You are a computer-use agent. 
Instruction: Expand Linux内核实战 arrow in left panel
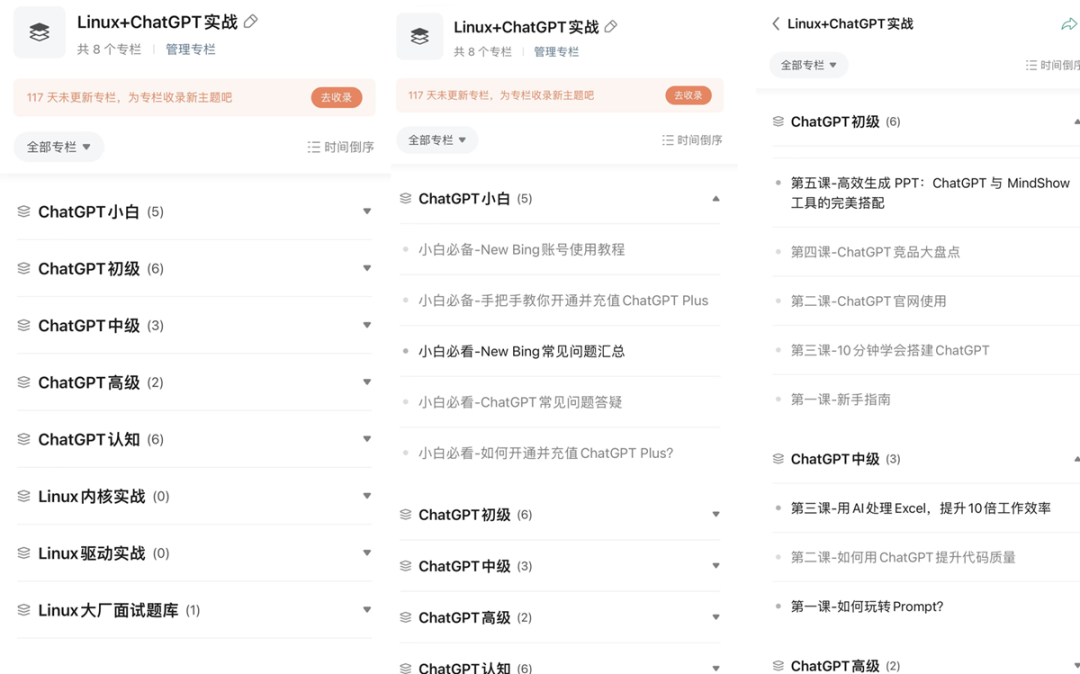(367, 496)
